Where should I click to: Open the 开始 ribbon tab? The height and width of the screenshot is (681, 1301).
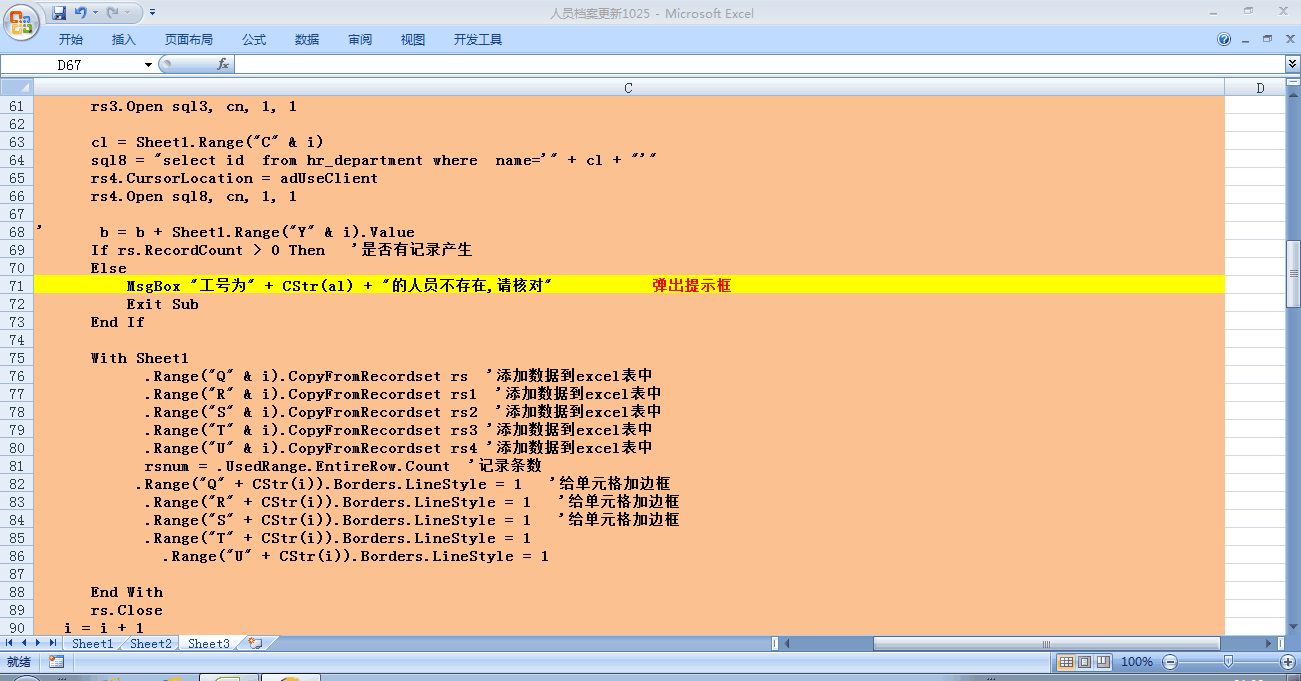tap(71, 40)
